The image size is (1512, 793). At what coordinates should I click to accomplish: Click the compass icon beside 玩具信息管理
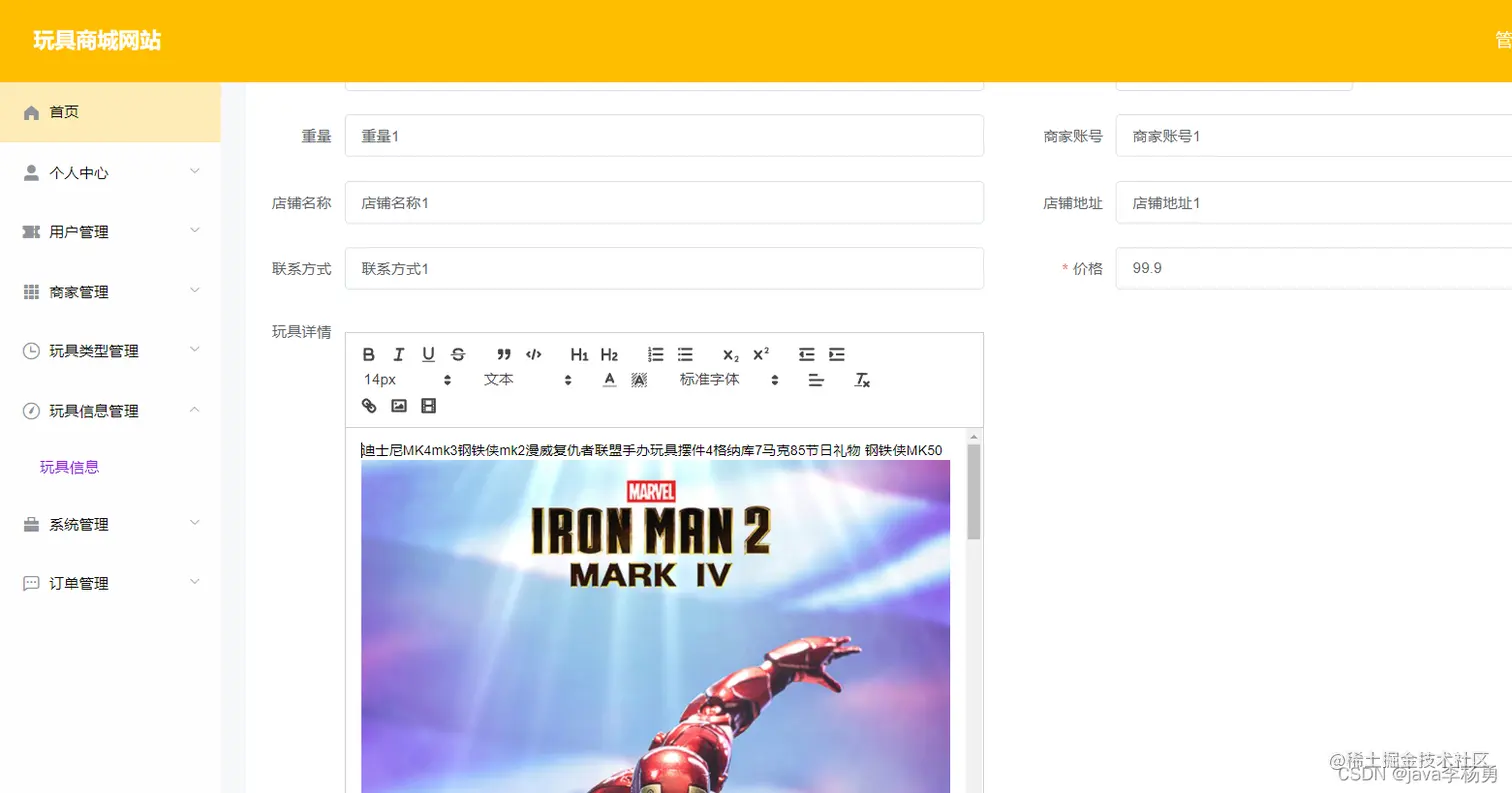click(31, 411)
